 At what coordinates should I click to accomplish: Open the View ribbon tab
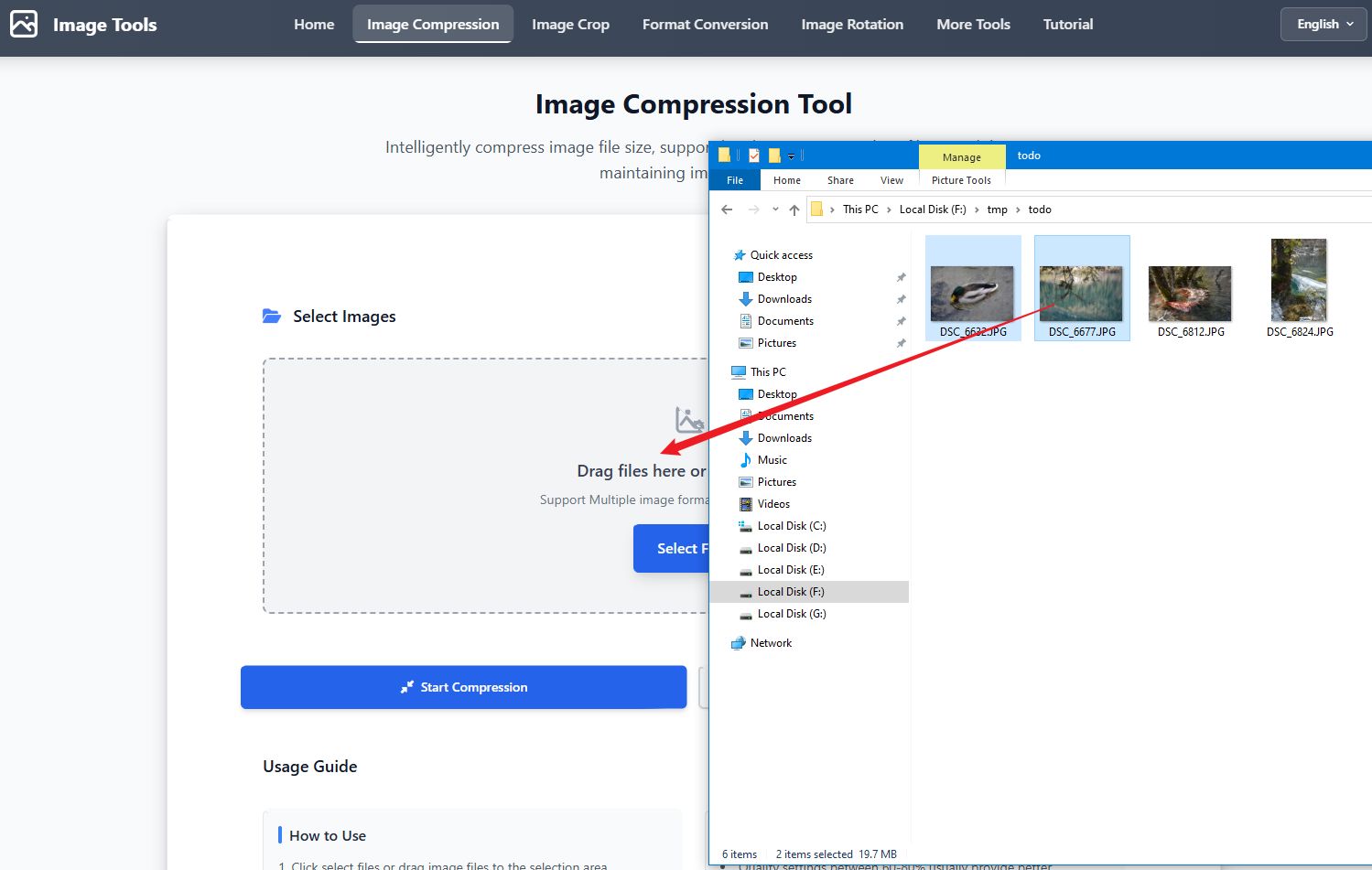click(x=891, y=180)
